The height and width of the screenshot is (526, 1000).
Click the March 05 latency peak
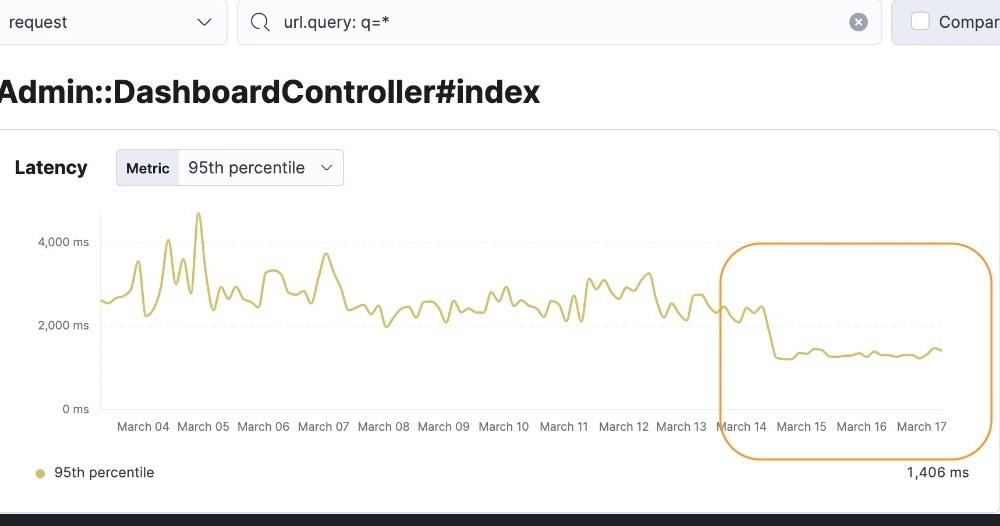click(198, 214)
